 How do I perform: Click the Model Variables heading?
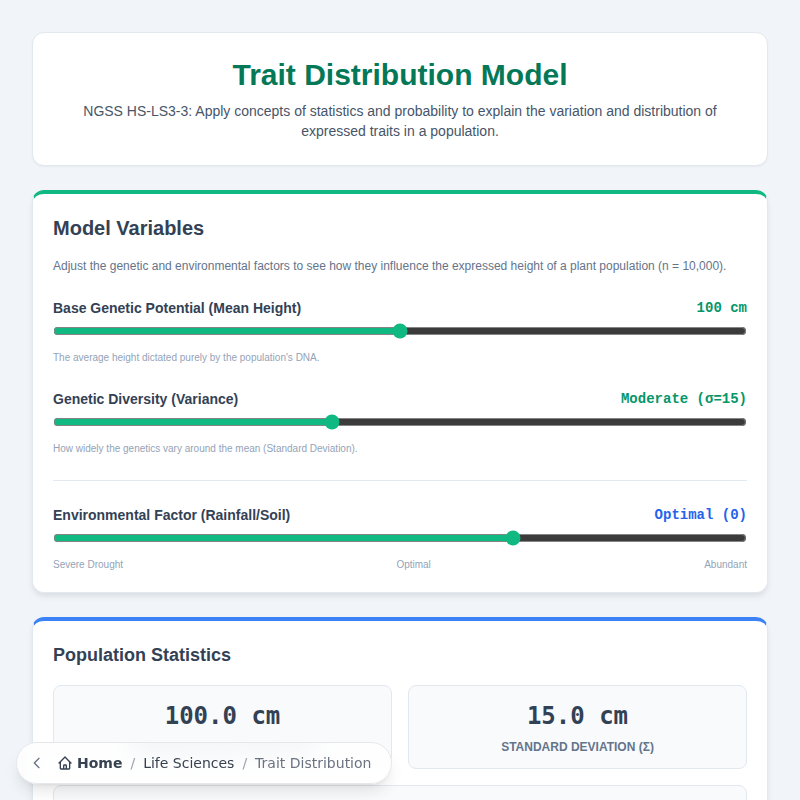pos(128,228)
